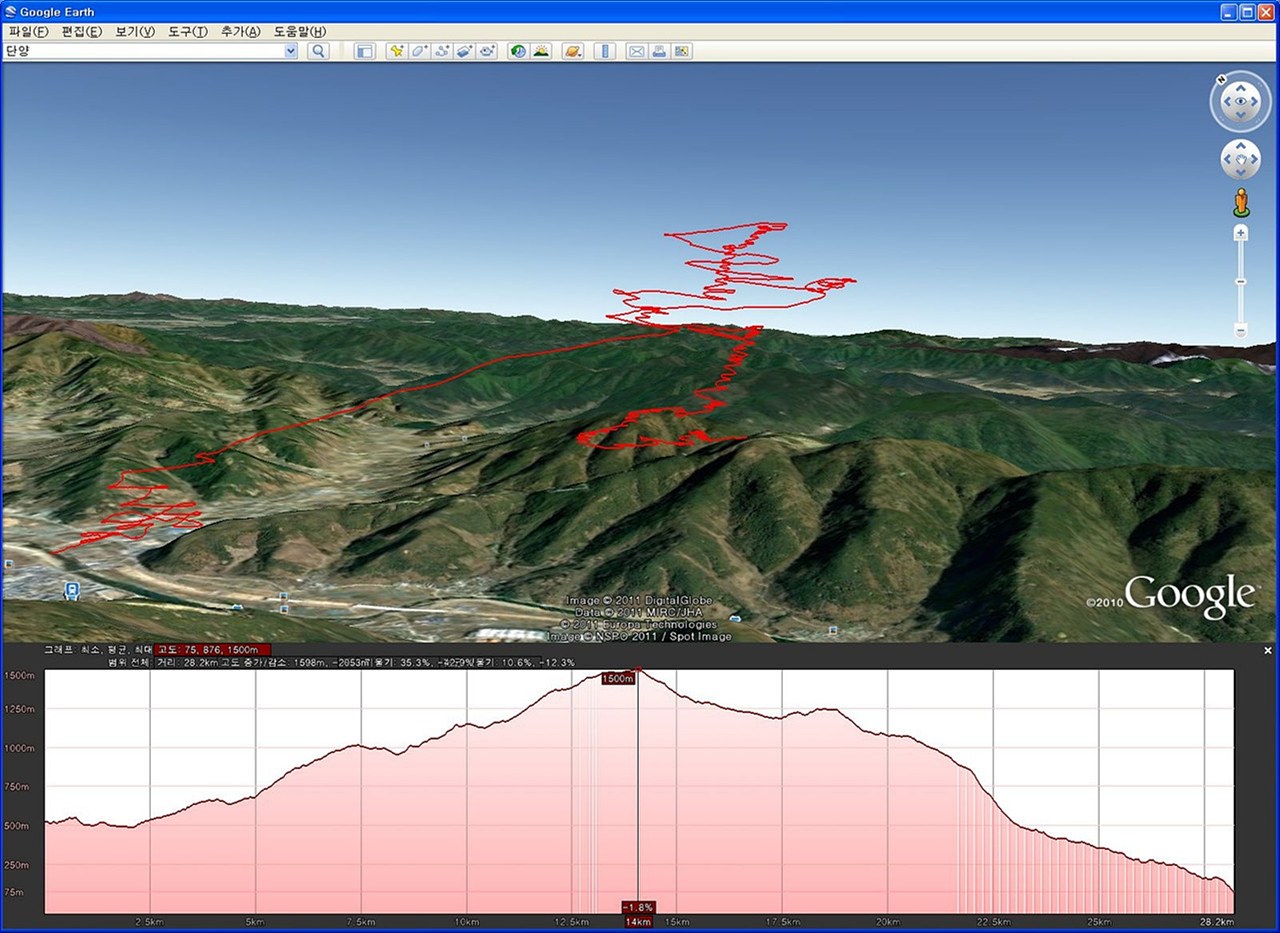Move up with the hand joystick arrow

click(1241, 146)
